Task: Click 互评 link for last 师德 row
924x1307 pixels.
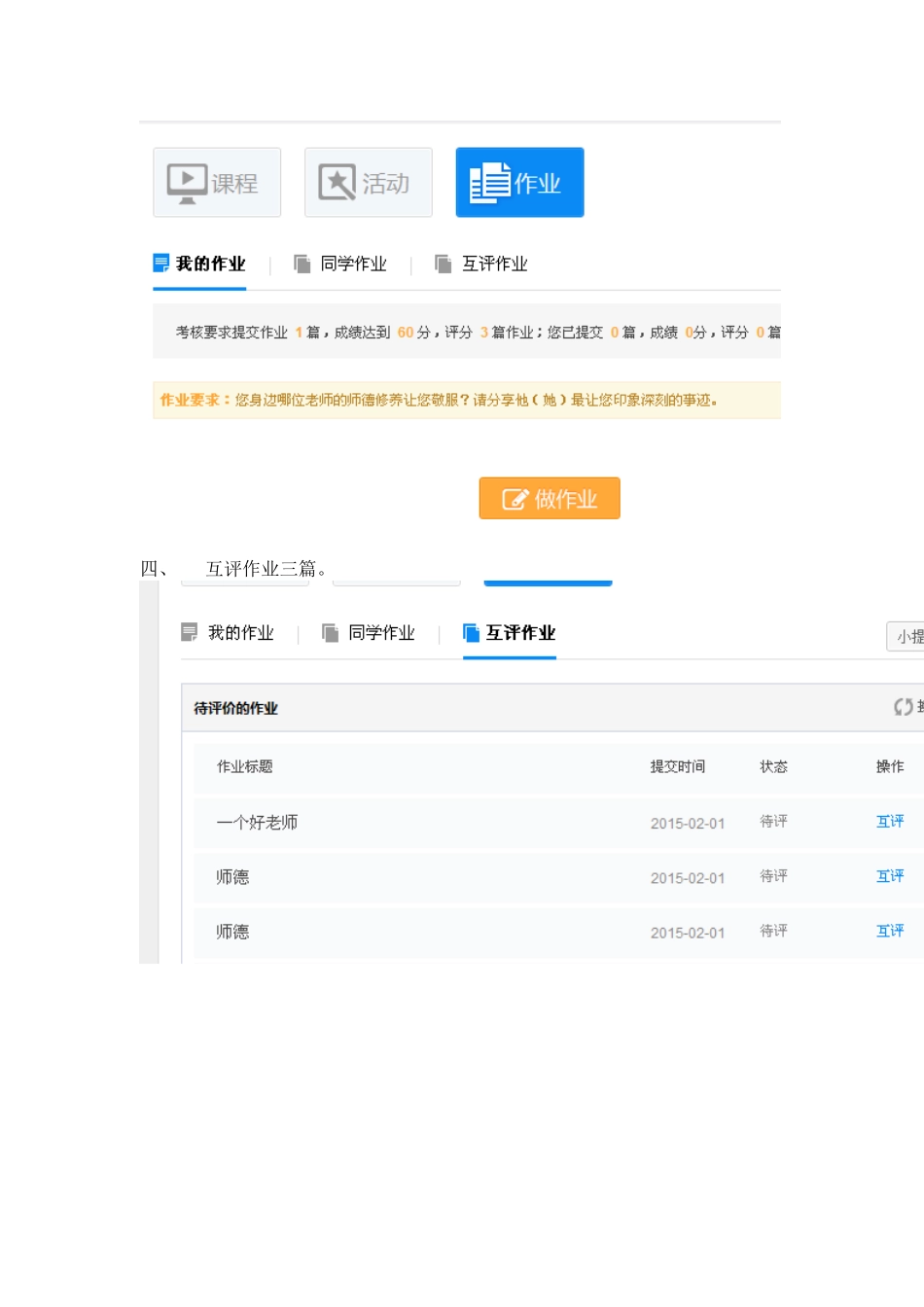Action: tap(890, 931)
